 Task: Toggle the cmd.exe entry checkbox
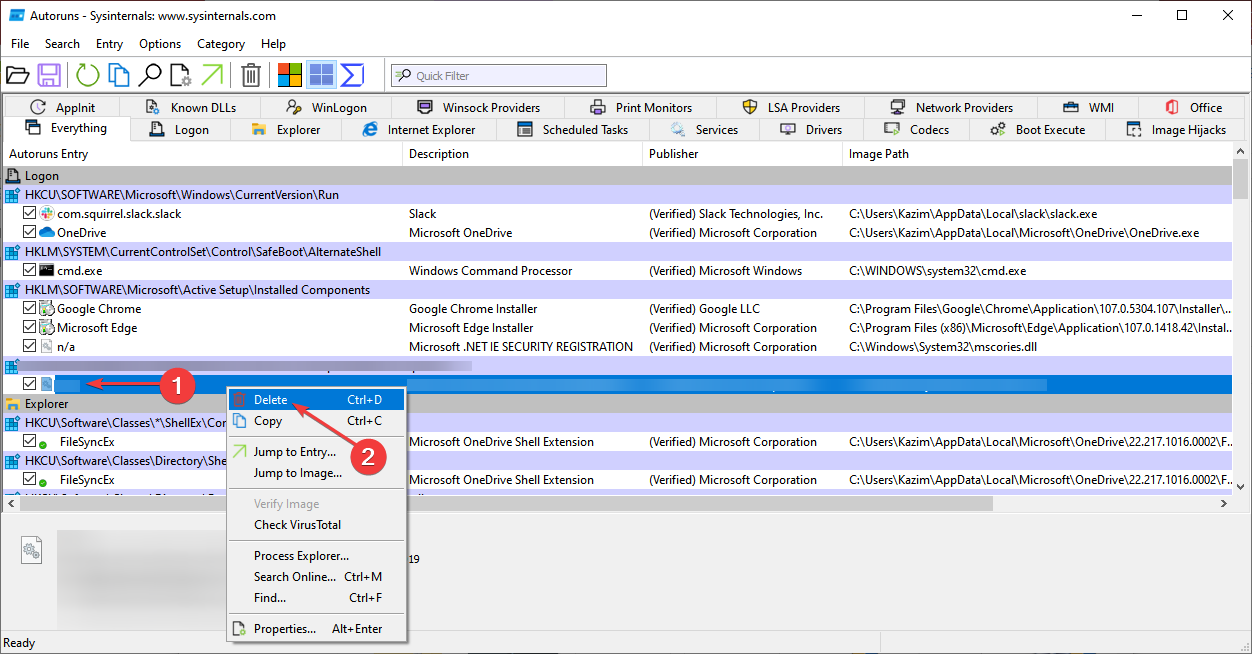pos(30,271)
